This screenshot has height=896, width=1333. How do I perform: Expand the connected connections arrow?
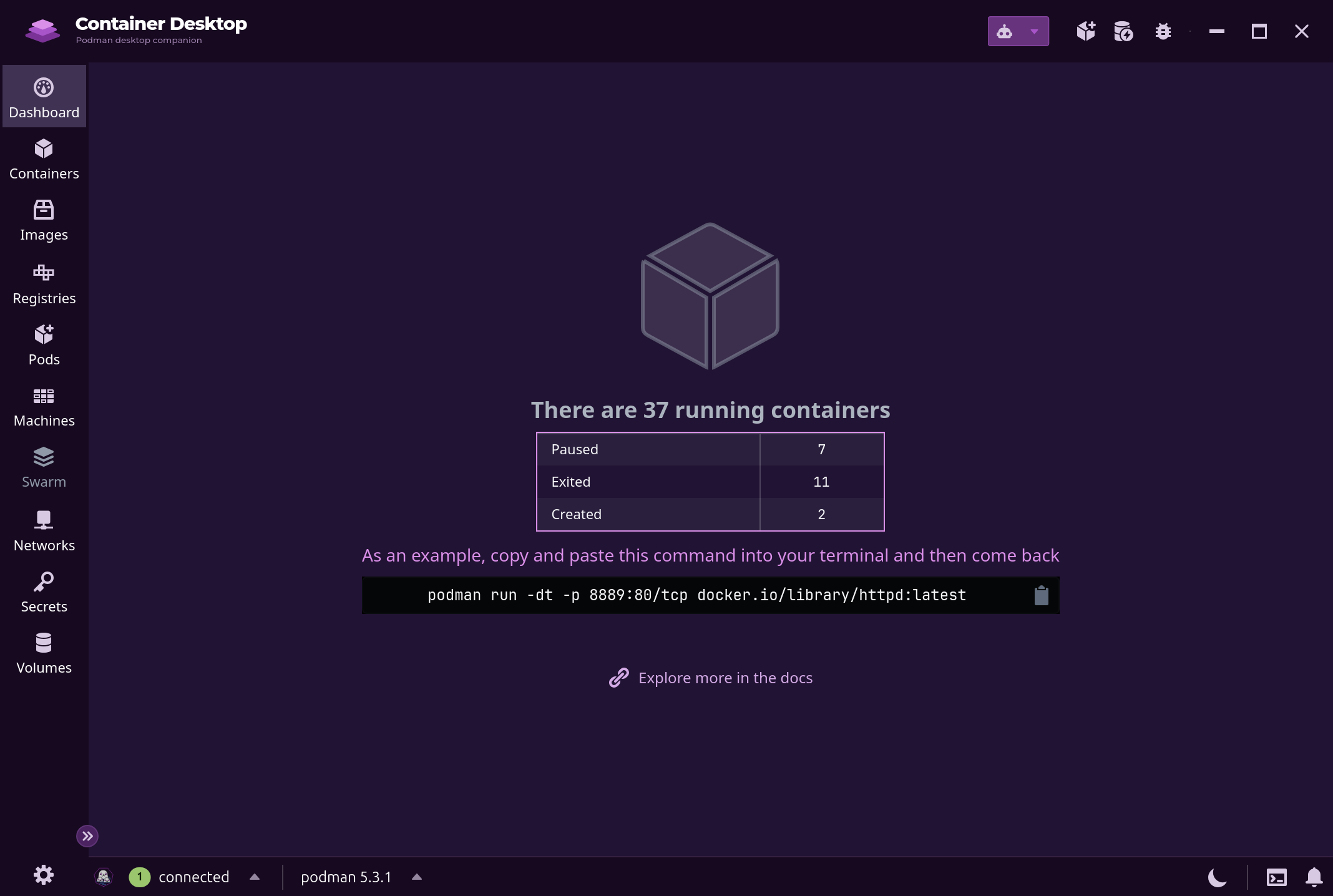(x=255, y=877)
